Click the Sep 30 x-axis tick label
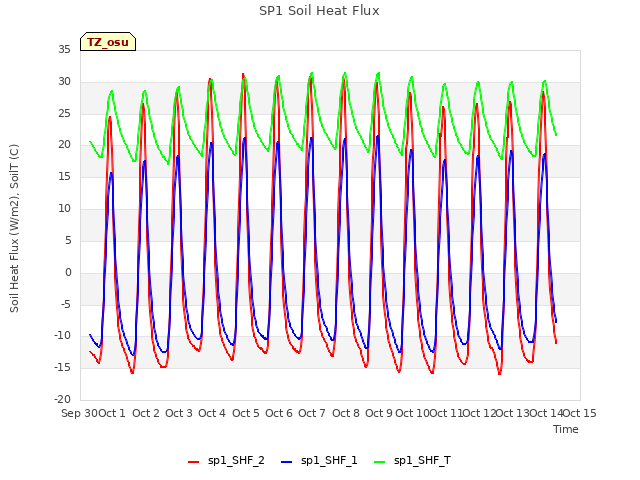 point(79,413)
